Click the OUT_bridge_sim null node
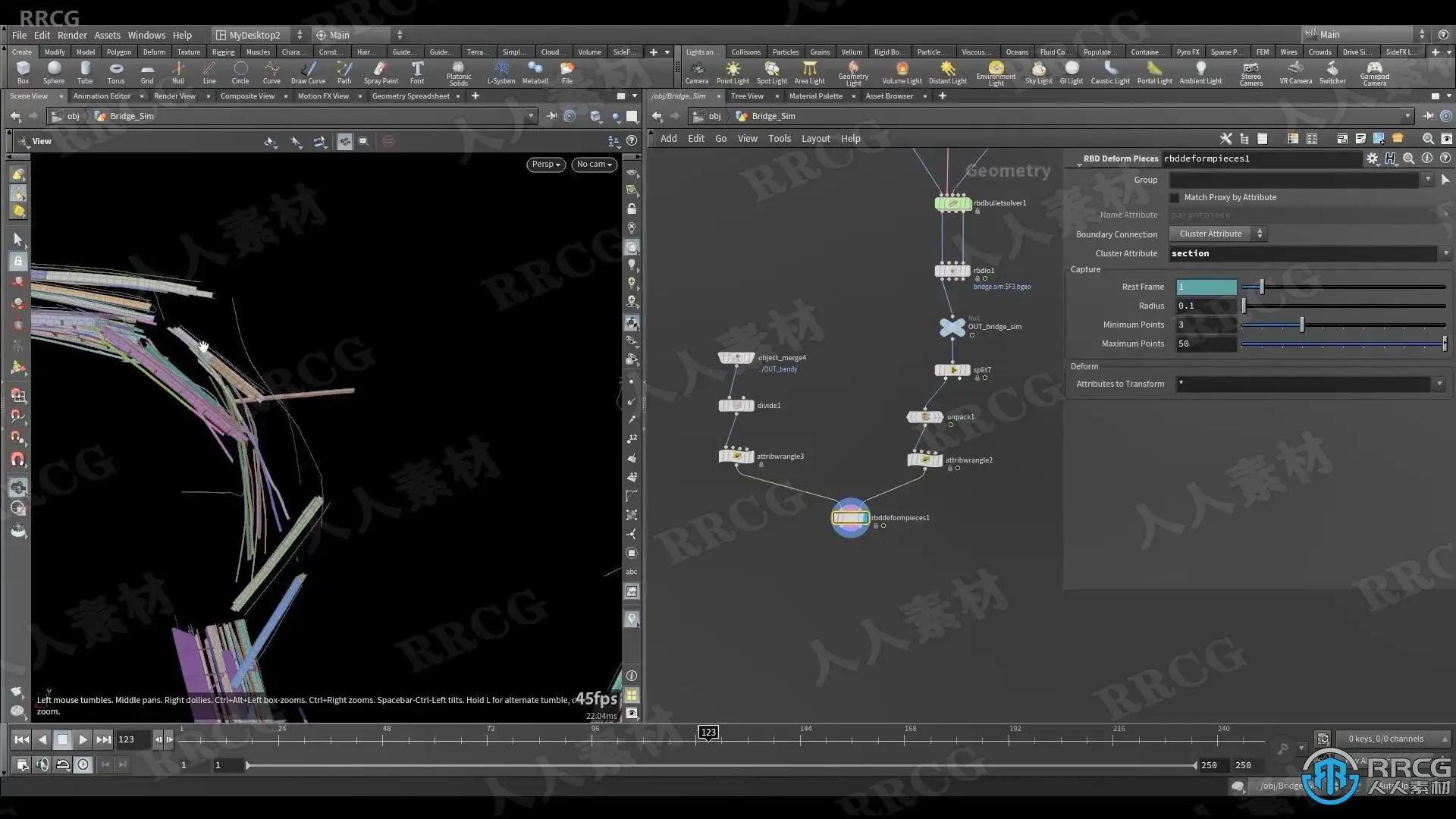Screen dimensions: 1456x819 point(952,327)
